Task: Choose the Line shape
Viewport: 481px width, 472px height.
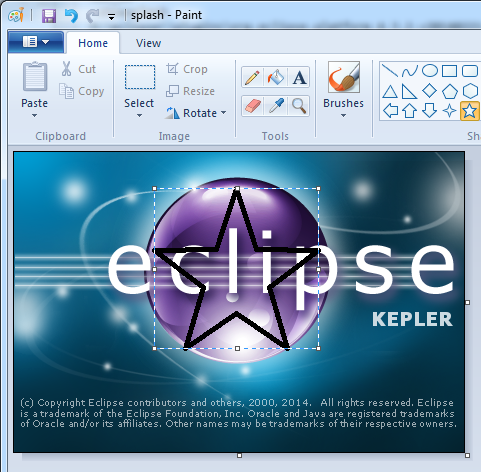Action: tap(389, 71)
